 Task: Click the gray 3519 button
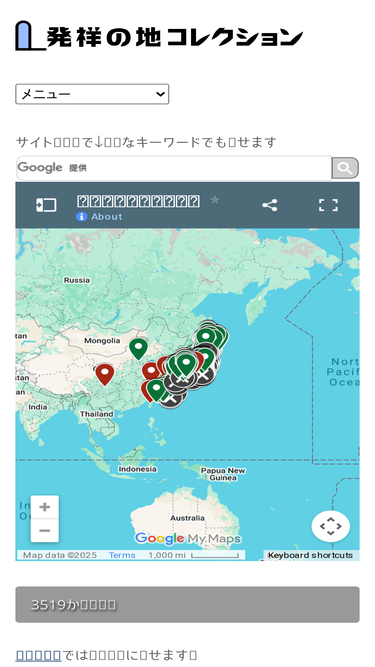(188, 604)
